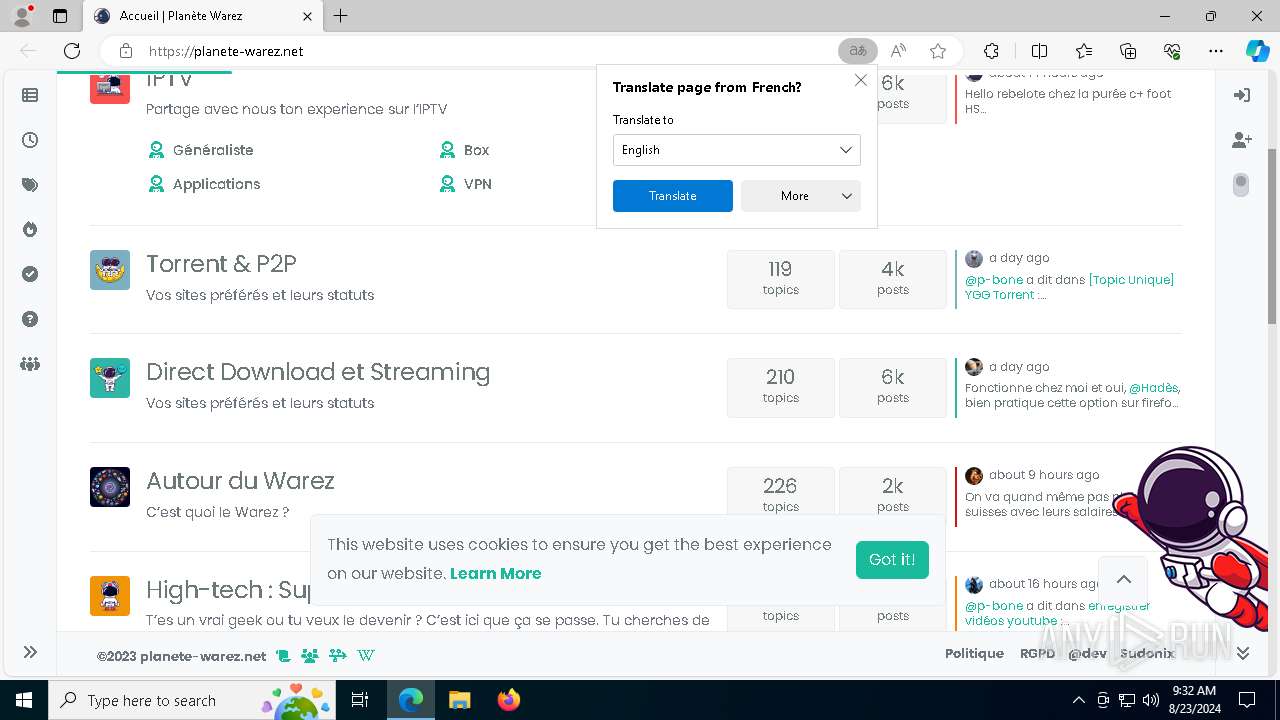Screen dimensions: 1280x720
Task: Open File Explorer from taskbar
Action: click(459, 700)
